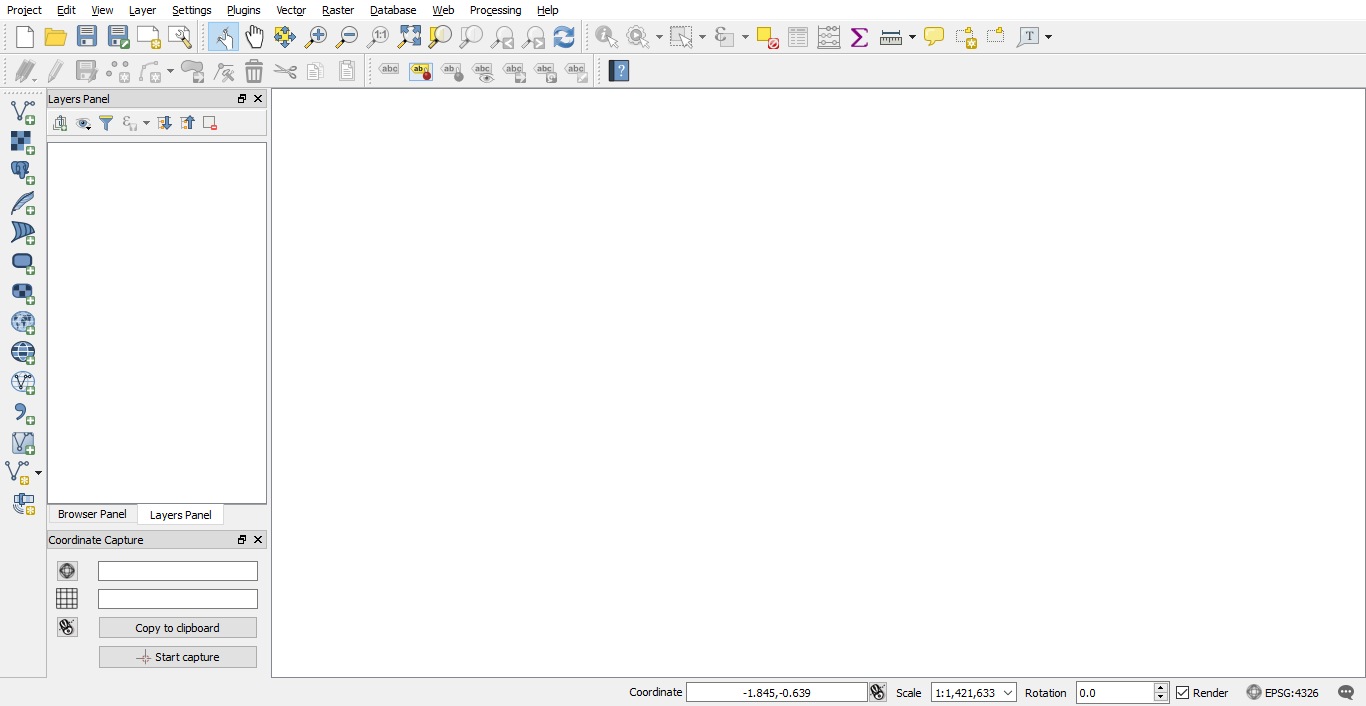Click Pan Map to Selection

(285, 37)
